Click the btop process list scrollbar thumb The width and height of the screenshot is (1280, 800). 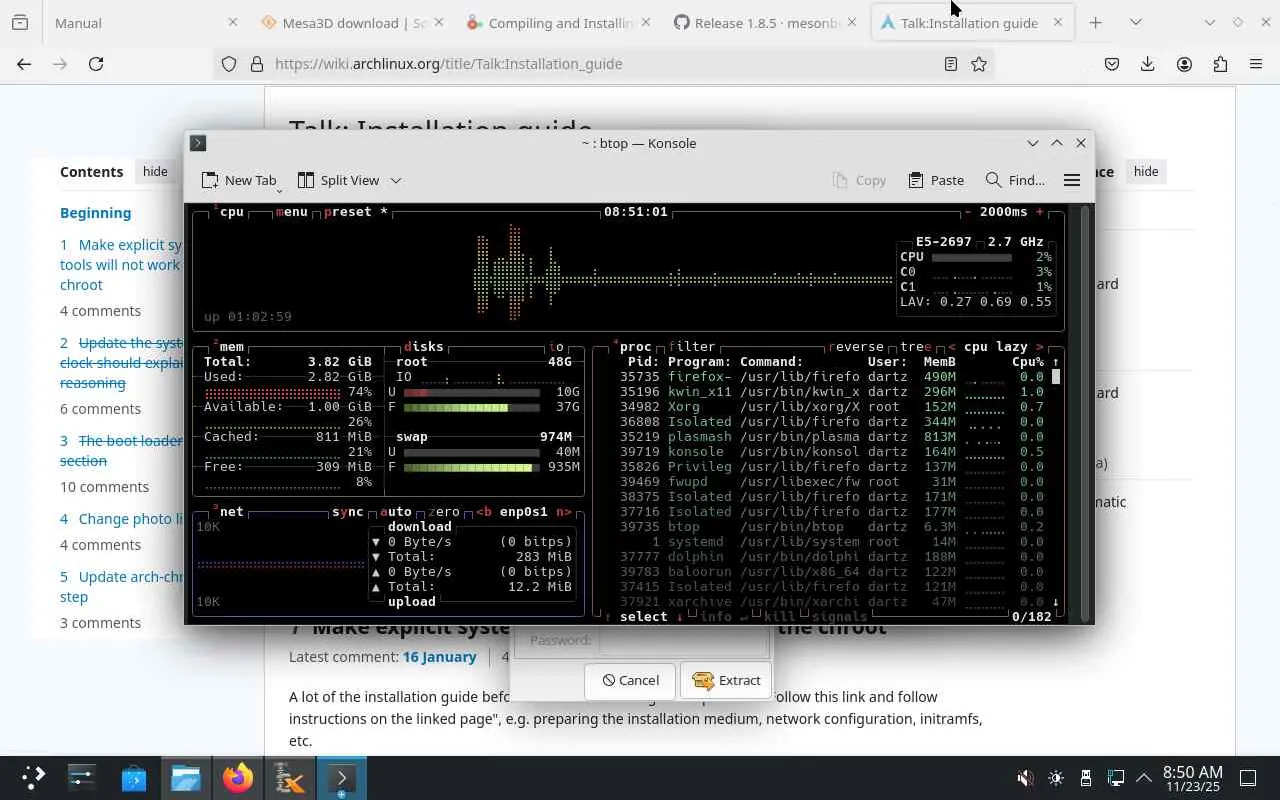1055,377
